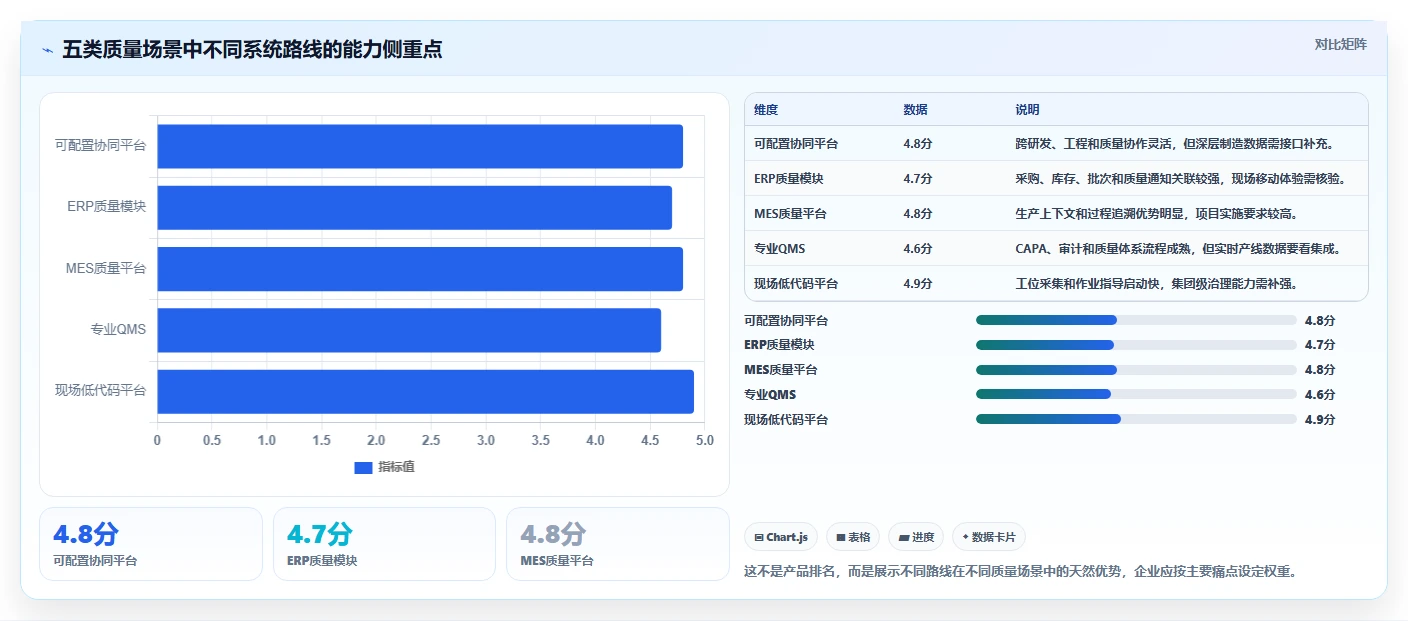This screenshot has height=621, width=1408.
Task: Click the MES质量平台 bar in chart
Action: [x=420, y=269]
